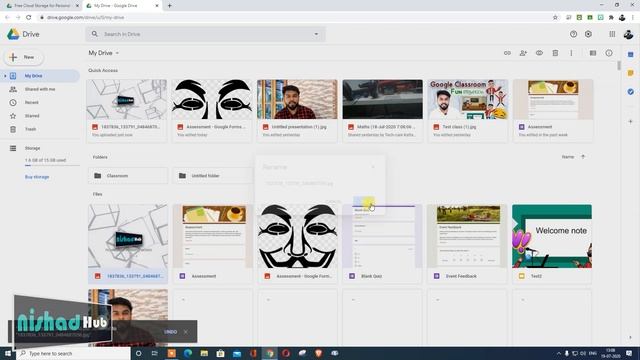The width and height of the screenshot is (640, 360).
Task: Reverse sort direction arrow
Action: pyautogui.click(x=583, y=157)
